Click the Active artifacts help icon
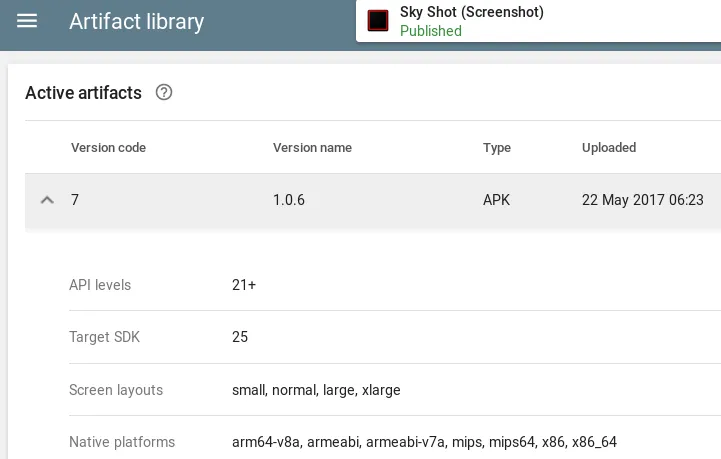Viewport: 721px width, 459px height. click(x=164, y=93)
